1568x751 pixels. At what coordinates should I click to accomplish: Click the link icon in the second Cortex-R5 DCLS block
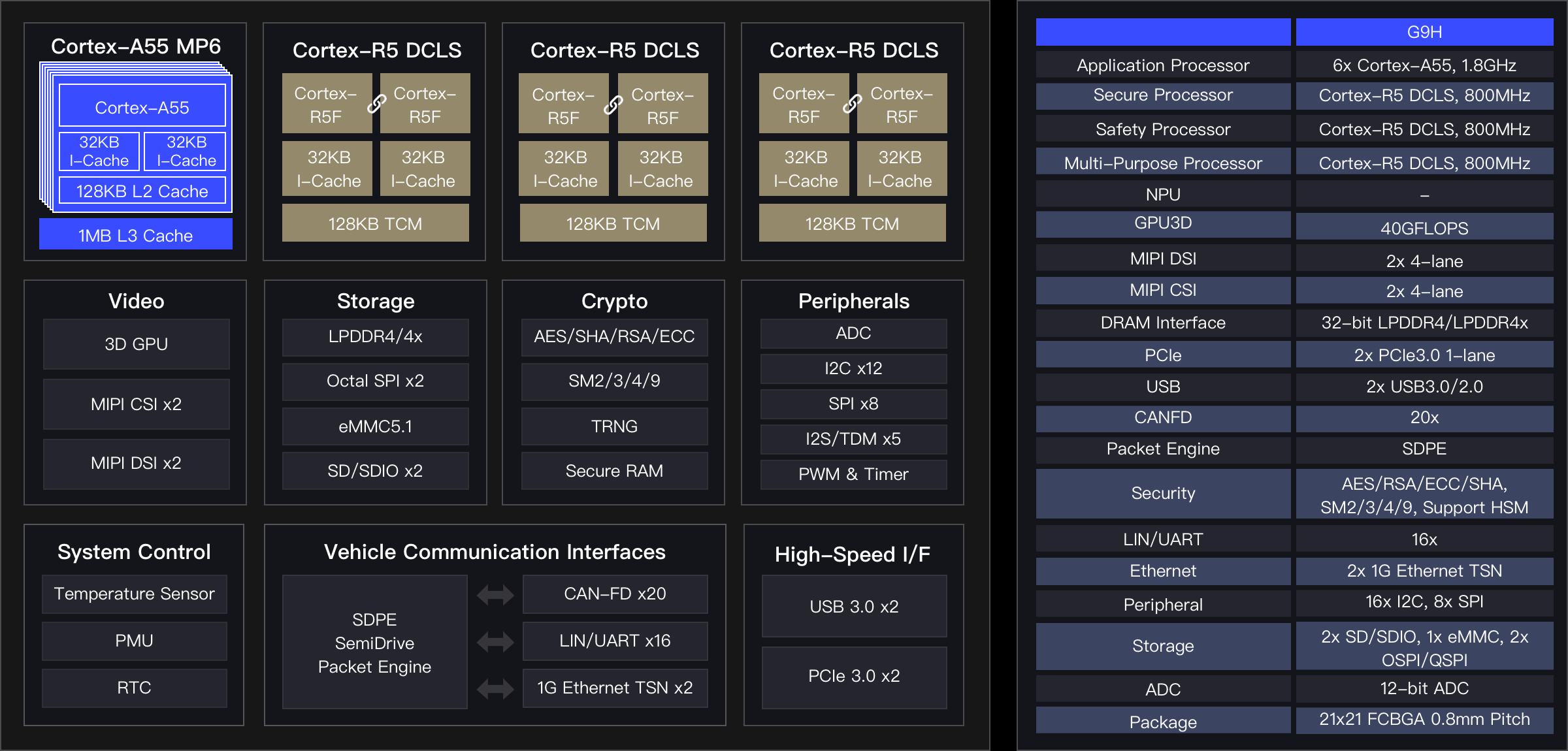(x=613, y=104)
